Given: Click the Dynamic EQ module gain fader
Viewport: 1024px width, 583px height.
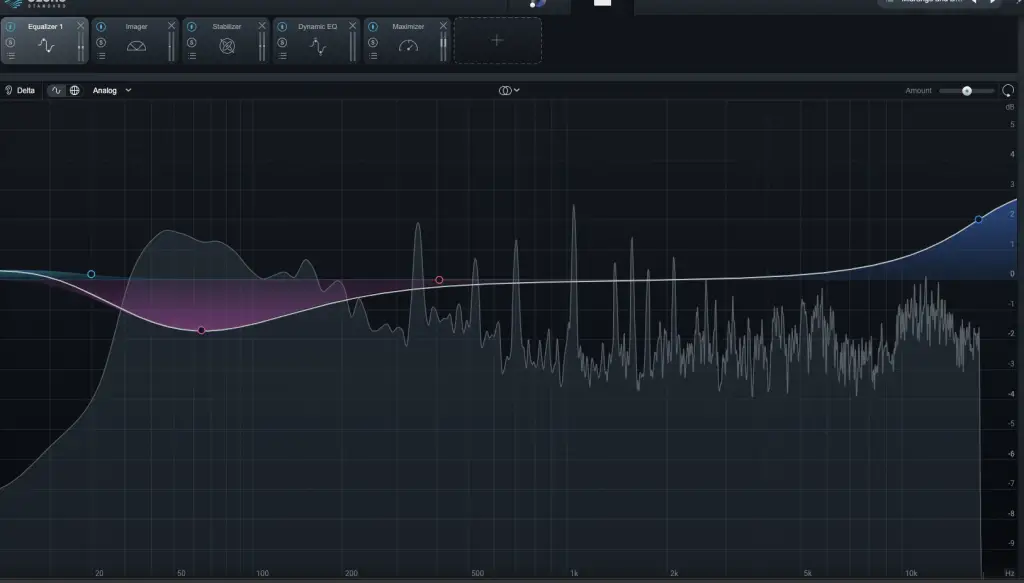Looking at the screenshot, I should (x=353, y=46).
